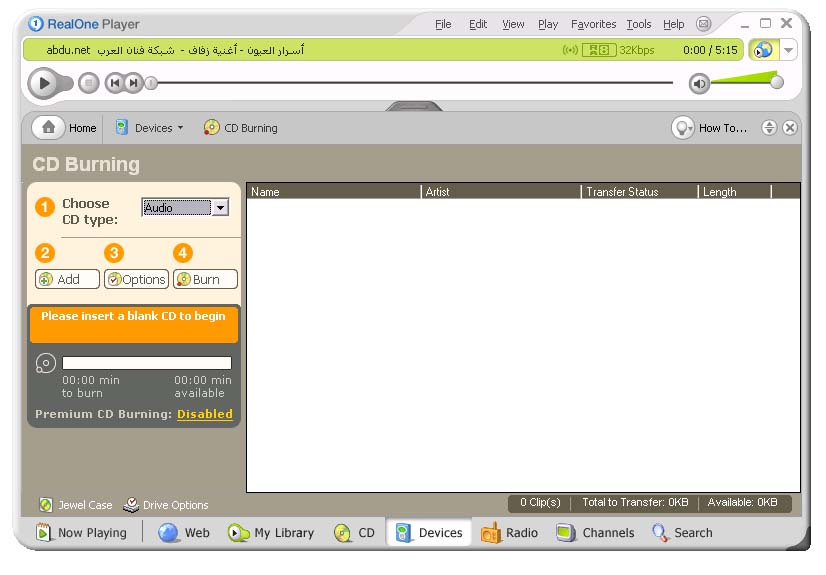Image resolution: width=826 pixels, height=575 pixels.
Task: Open Drive Options
Action: coord(165,505)
